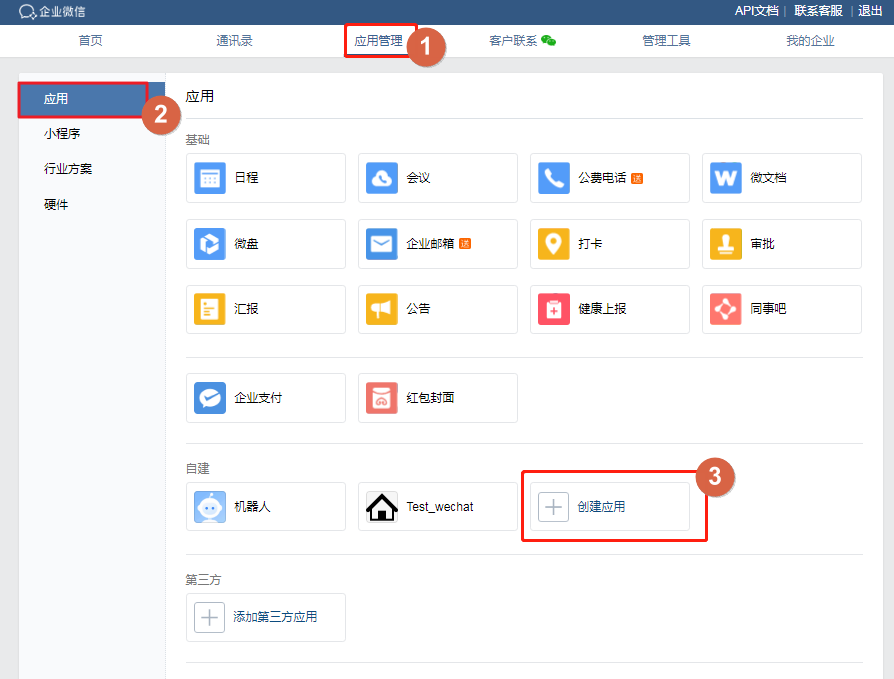Click the 公告 app name
The height and width of the screenshot is (679, 894).
pos(418,309)
